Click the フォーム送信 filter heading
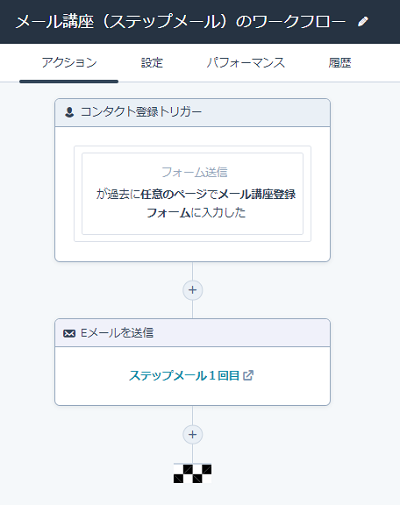The height and width of the screenshot is (505, 400). click(x=194, y=172)
